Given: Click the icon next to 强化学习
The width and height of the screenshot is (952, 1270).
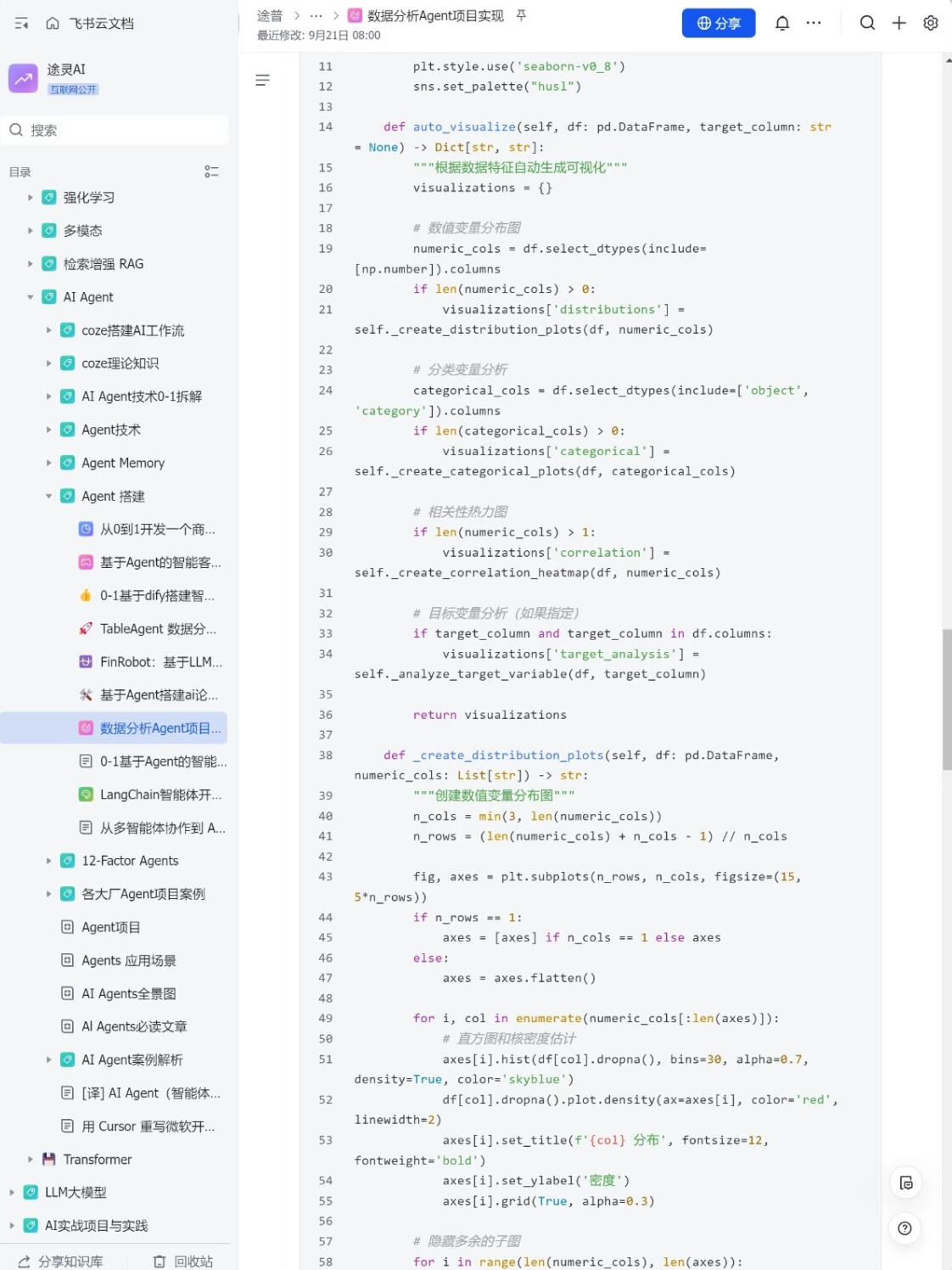Looking at the screenshot, I should (49, 197).
